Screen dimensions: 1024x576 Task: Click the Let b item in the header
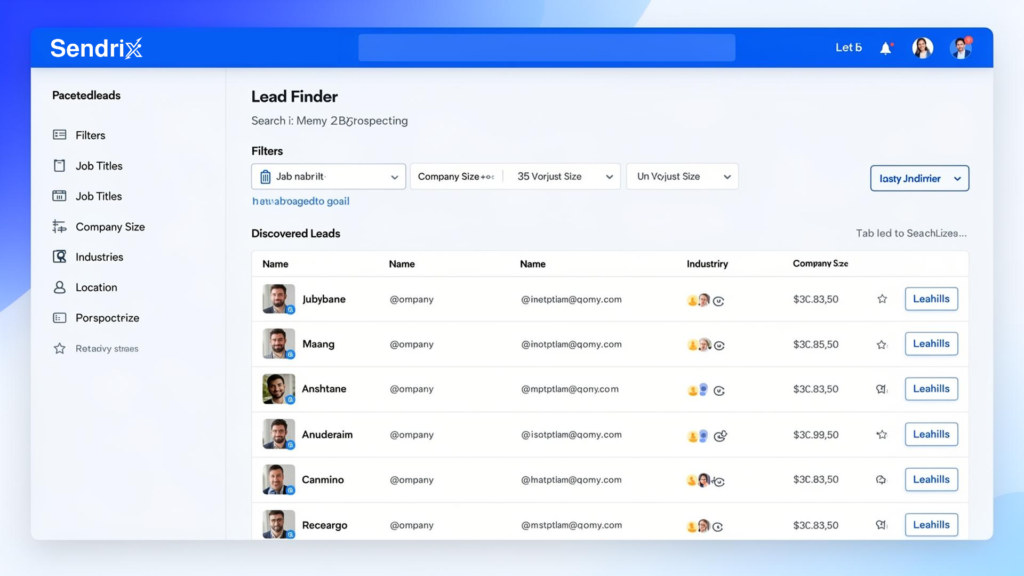[x=848, y=48]
